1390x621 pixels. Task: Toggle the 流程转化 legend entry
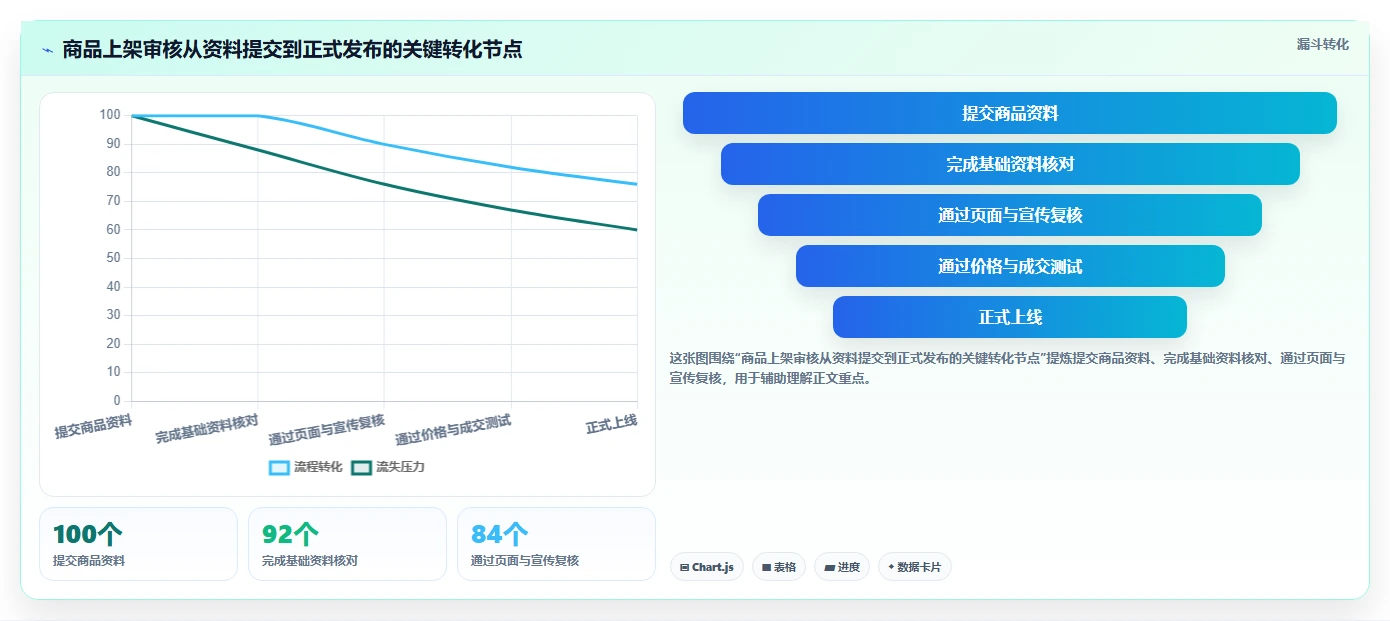(x=306, y=467)
